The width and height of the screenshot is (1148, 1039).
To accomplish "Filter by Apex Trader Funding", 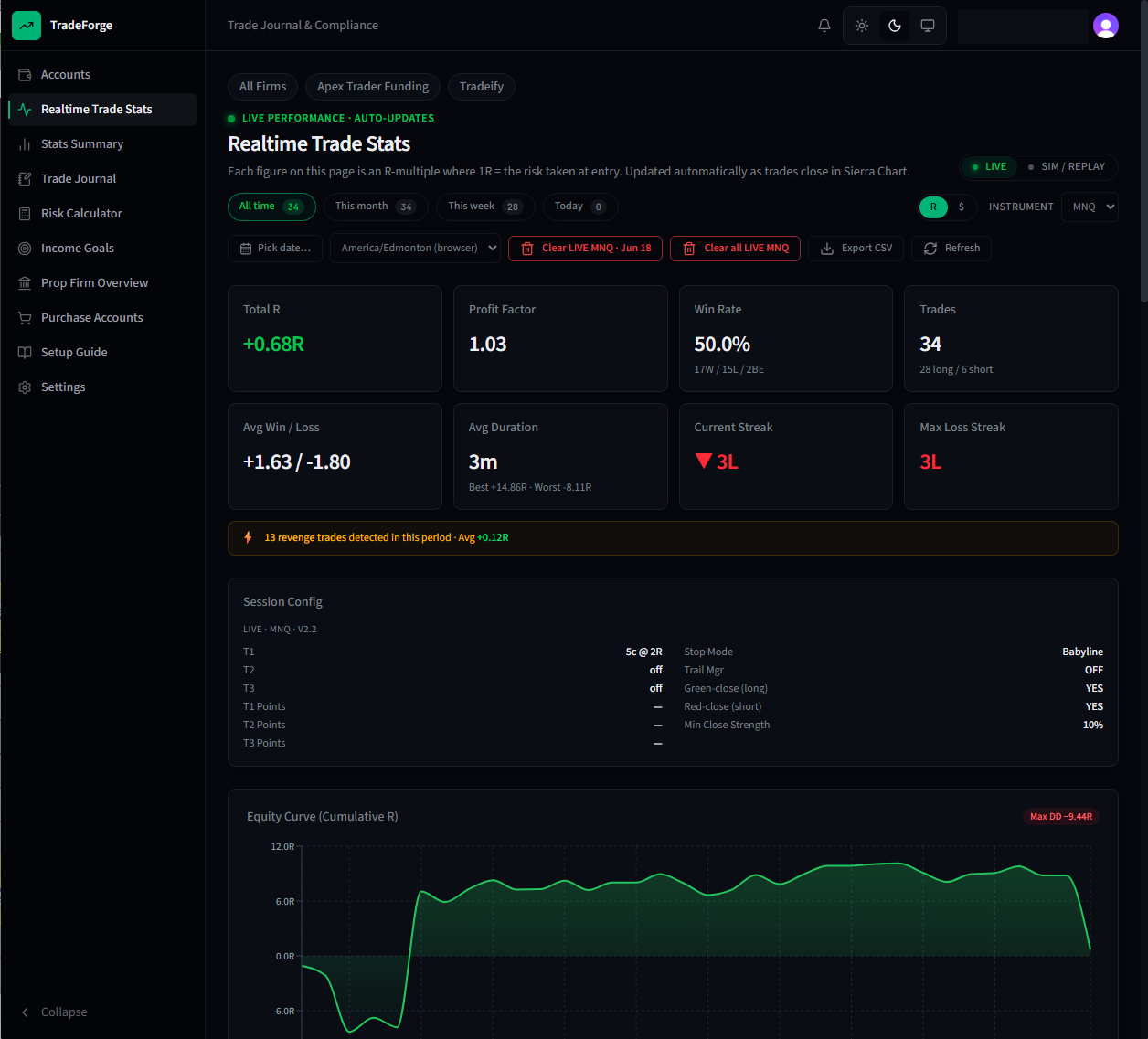I will [373, 87].
